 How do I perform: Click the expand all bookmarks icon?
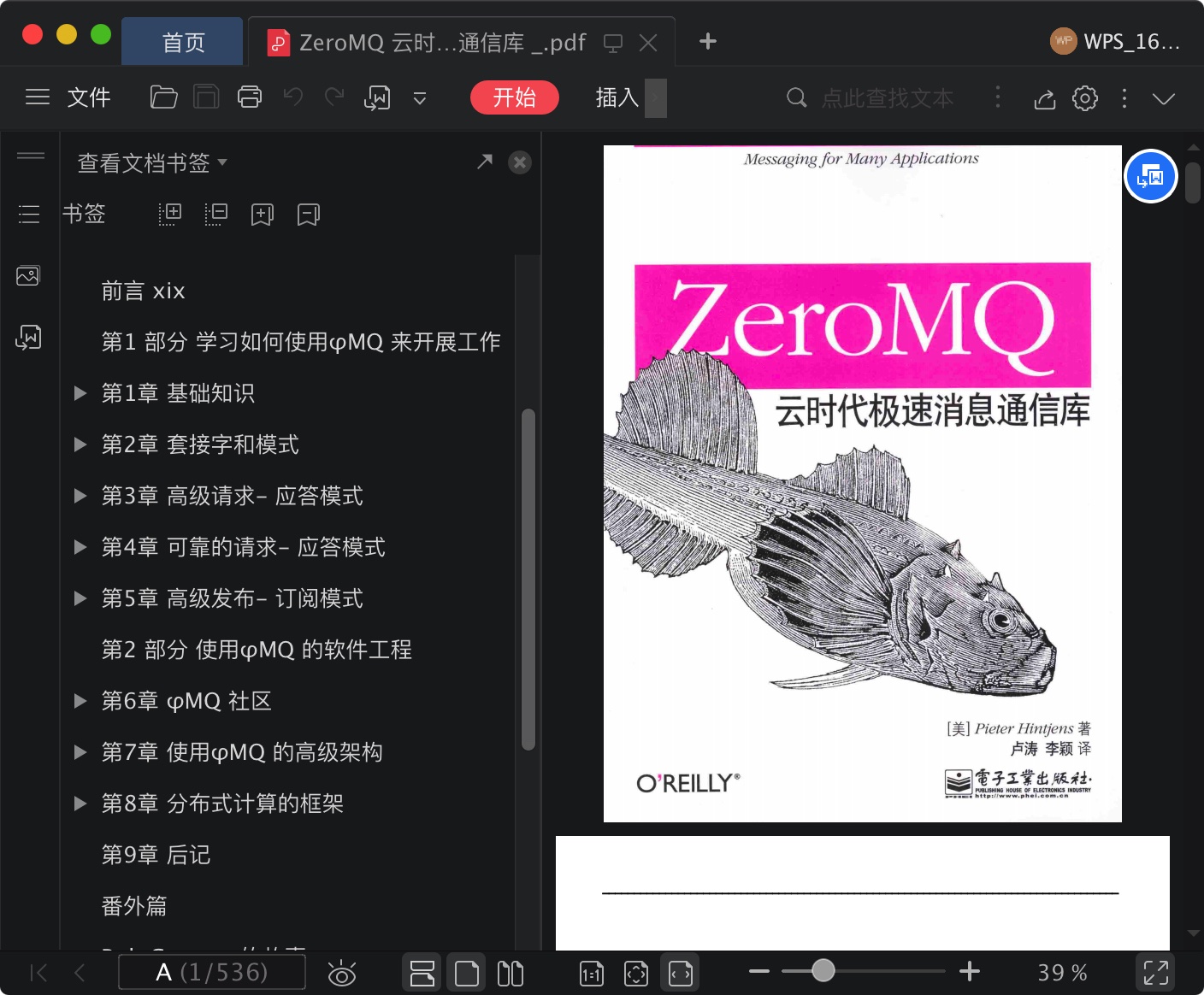tap(170, 214)
